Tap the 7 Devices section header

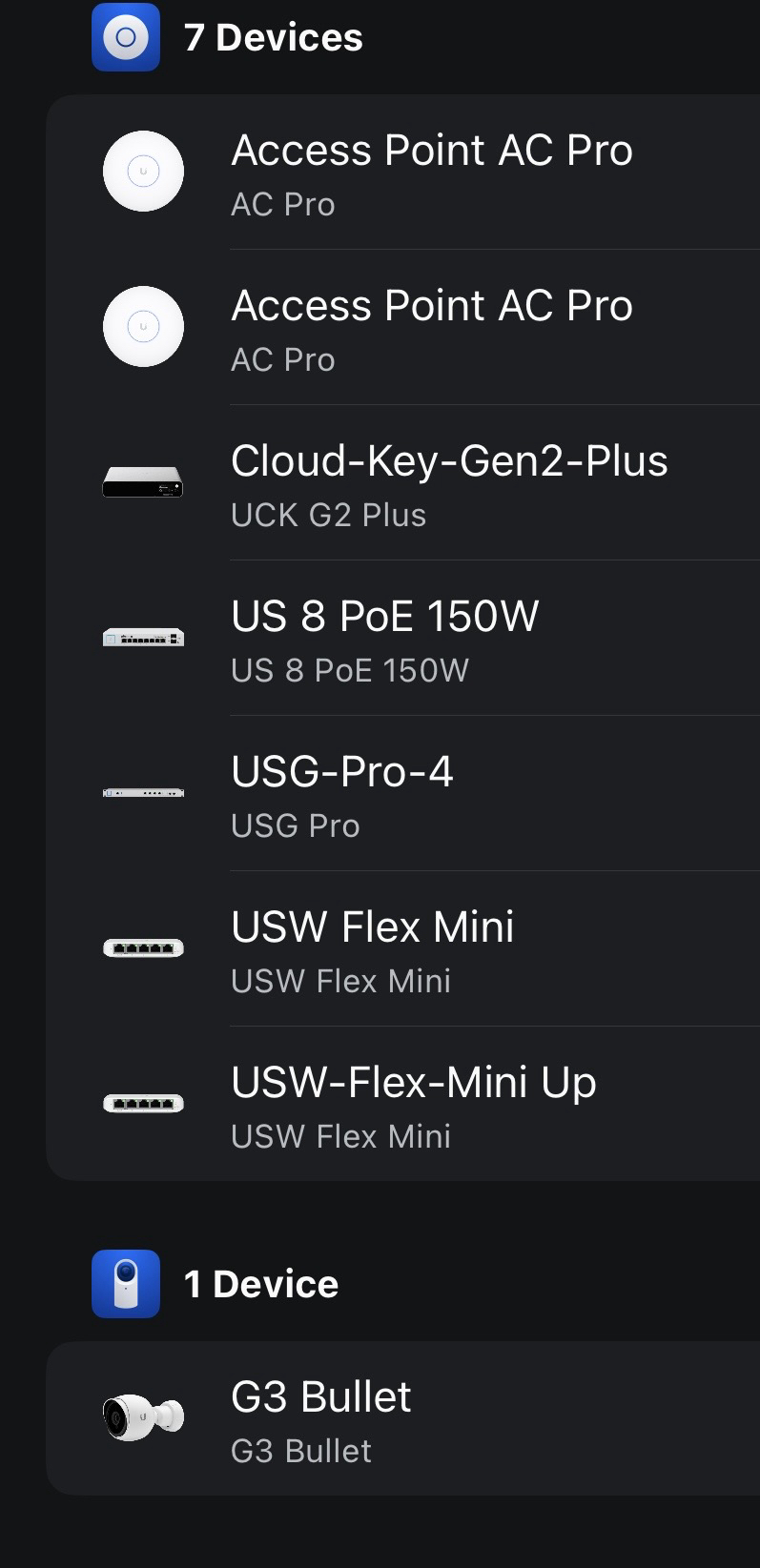point(274,38)
